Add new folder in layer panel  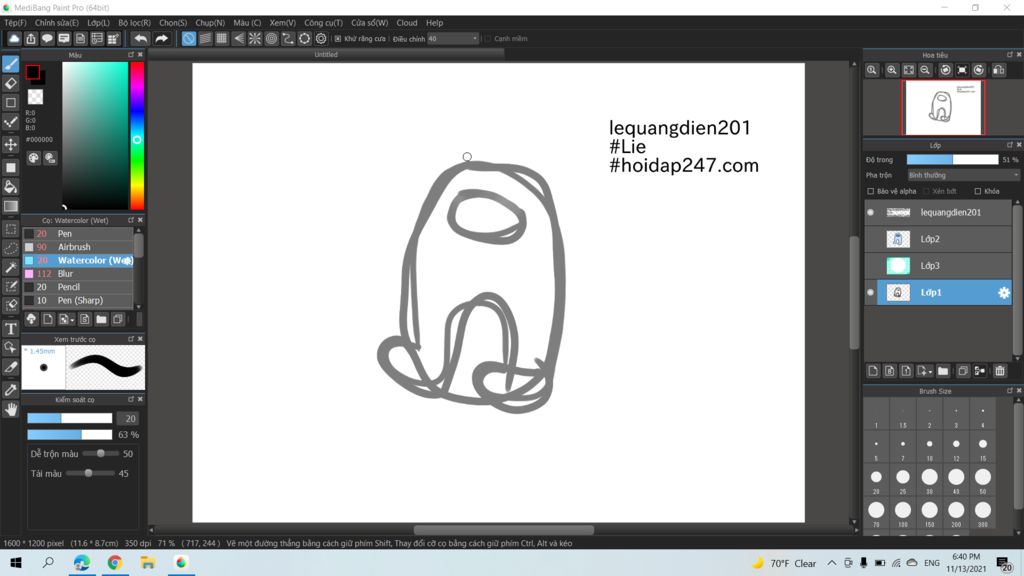pyautogui.click(x=942, y=371)
